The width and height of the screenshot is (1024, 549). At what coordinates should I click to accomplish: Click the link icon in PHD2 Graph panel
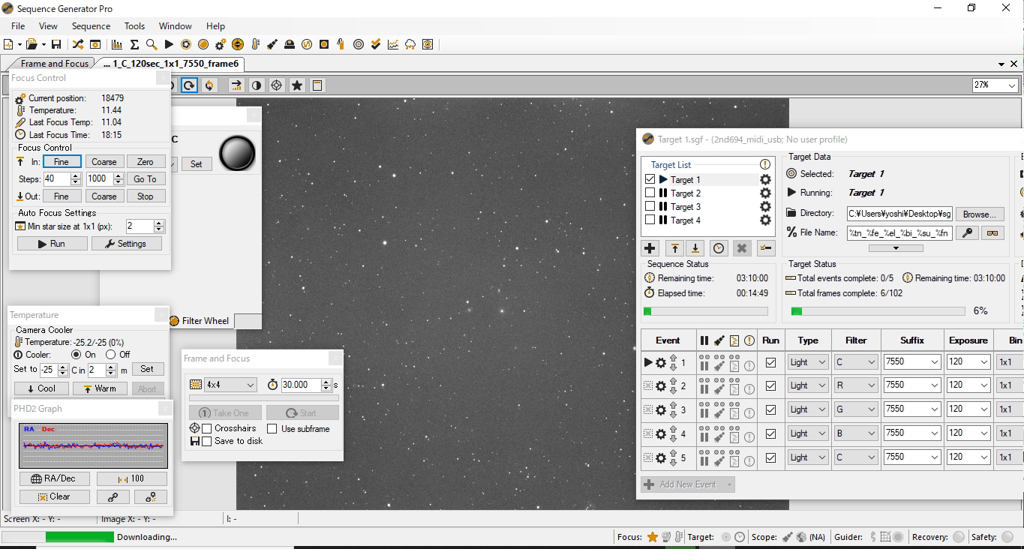click(x=113, y=497)
